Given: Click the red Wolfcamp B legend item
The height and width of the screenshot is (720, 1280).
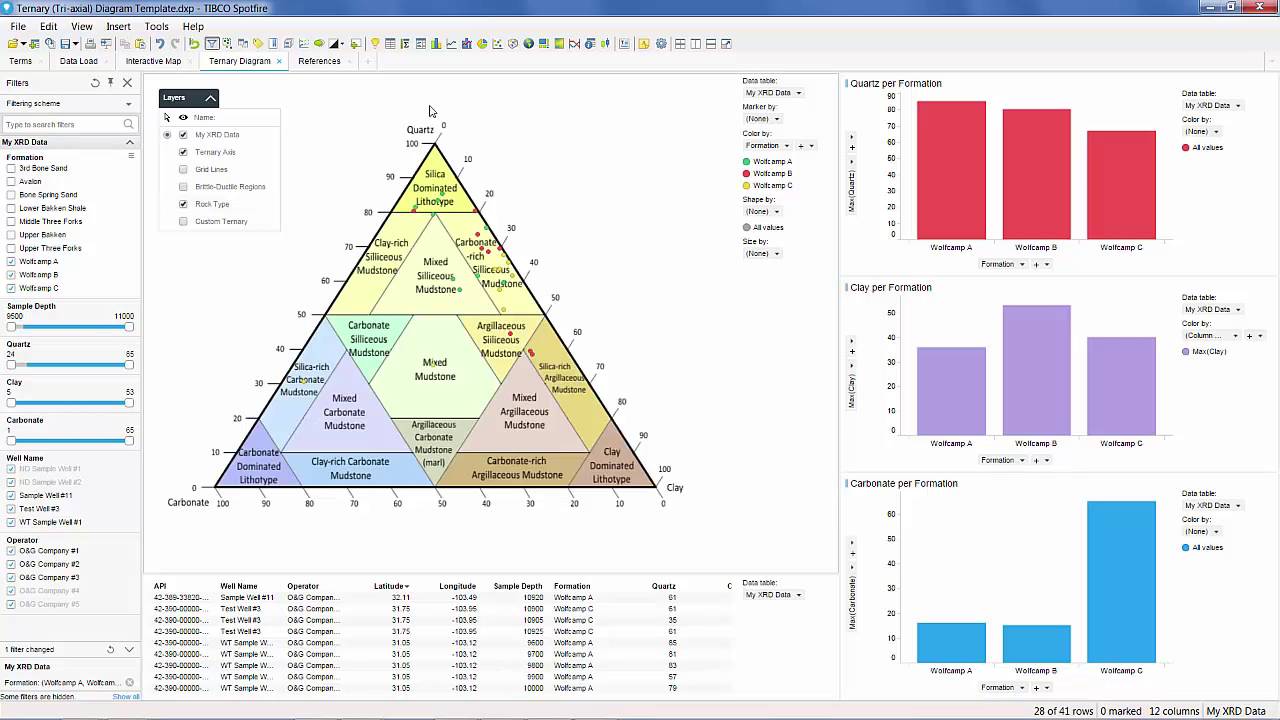Looking at the screenshot, I should tap(767, 173).
